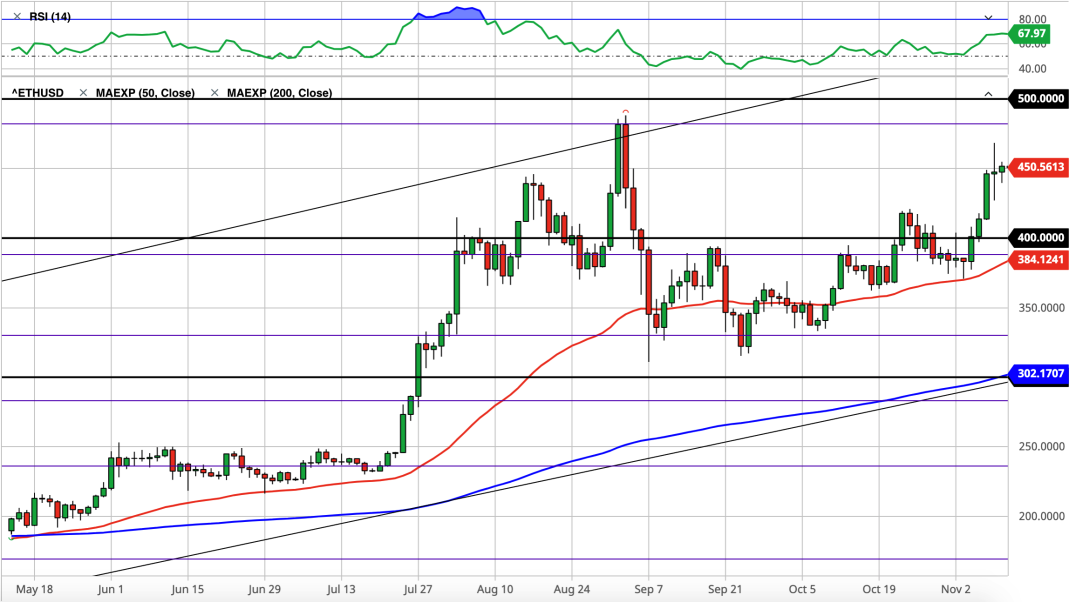Click the 500.0000 price line tag
The image size is (1076, 602).
click(1038, 99)
